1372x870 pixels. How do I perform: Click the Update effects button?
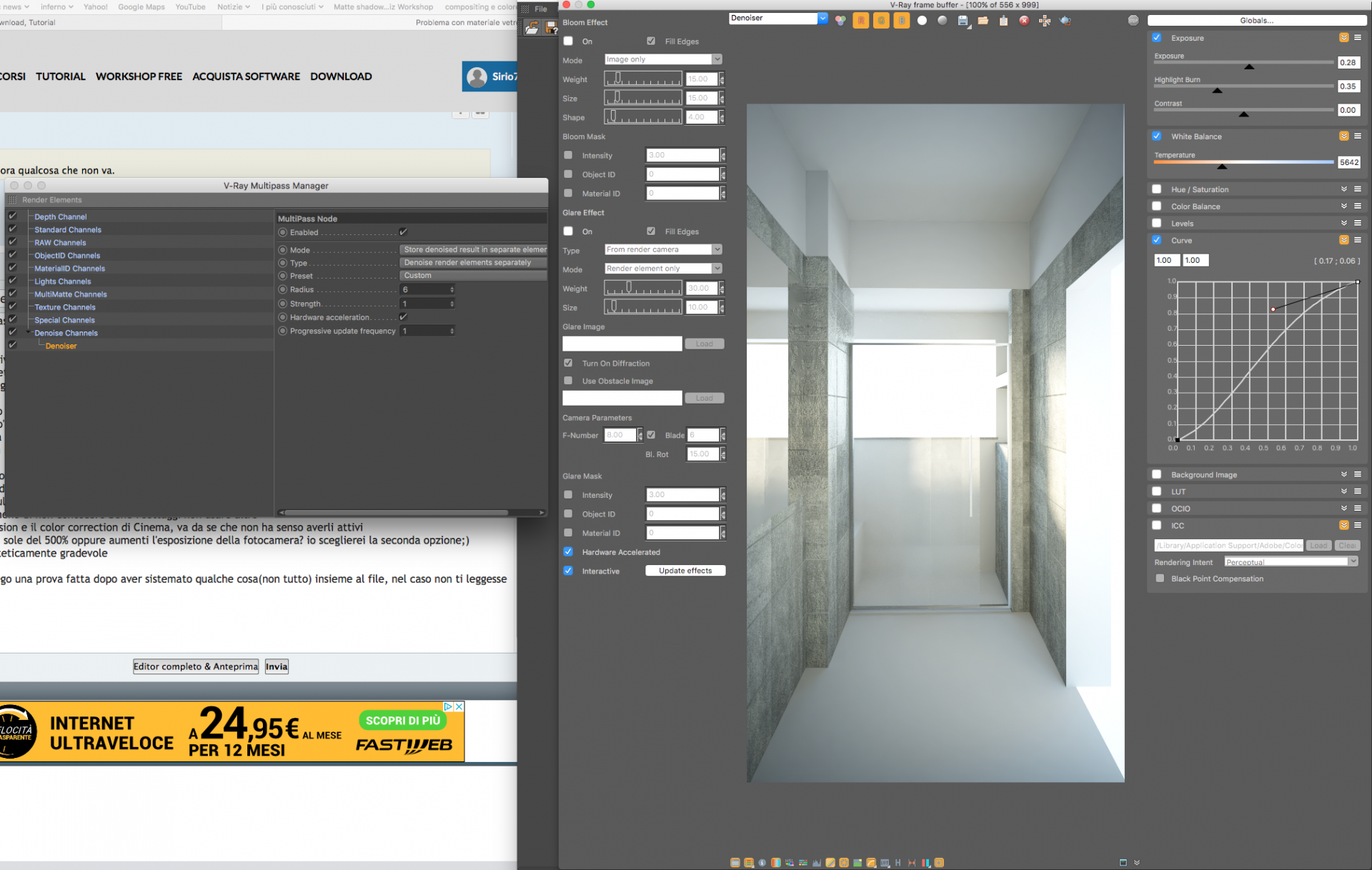[684, 570]
